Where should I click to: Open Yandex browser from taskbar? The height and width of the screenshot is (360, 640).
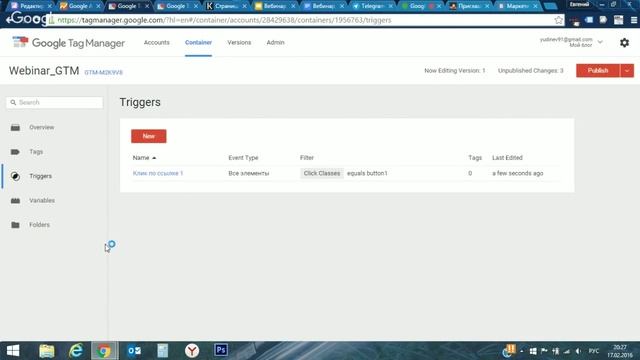(x=192, y=351)
